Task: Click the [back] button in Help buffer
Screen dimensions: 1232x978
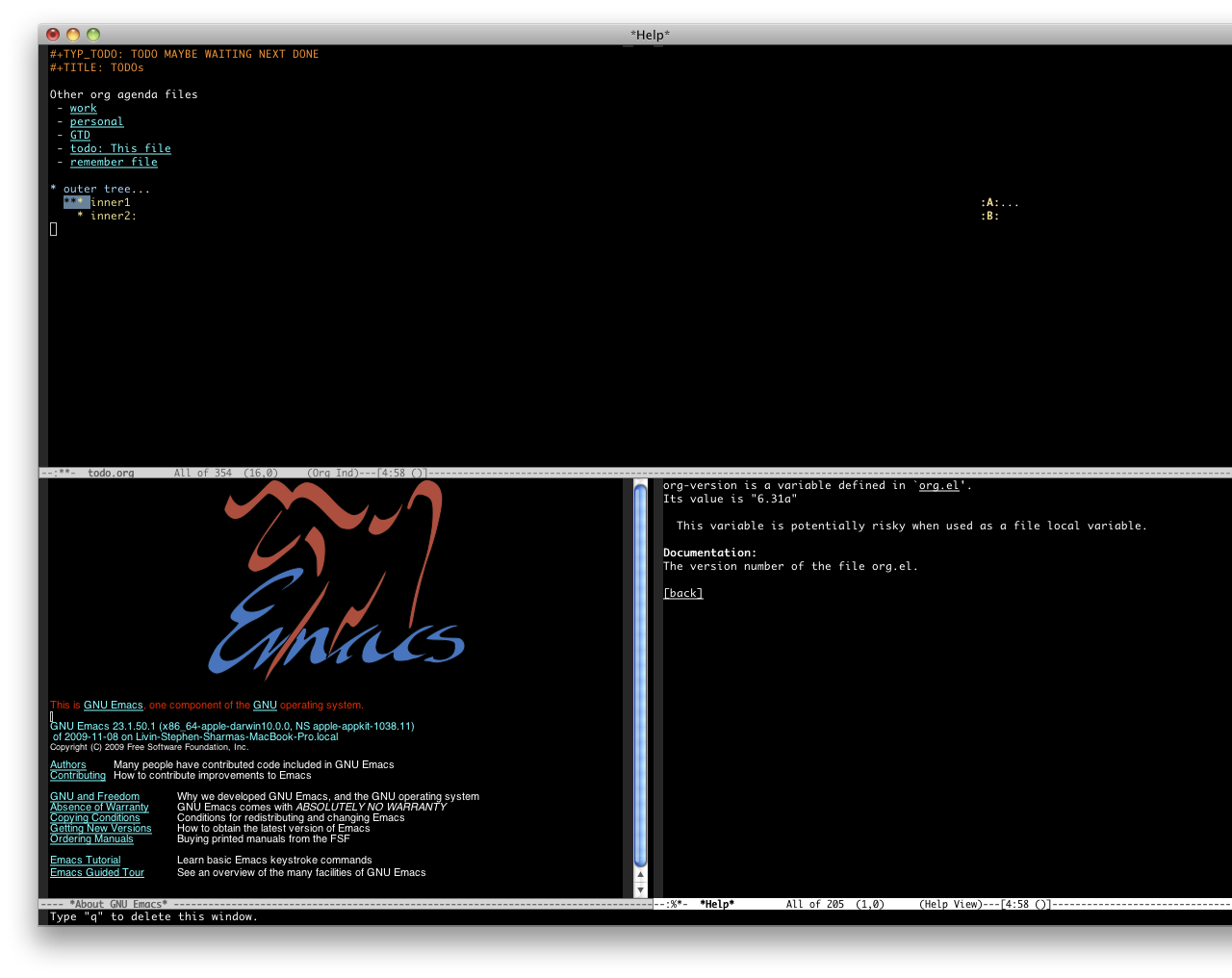Action: 683,593
